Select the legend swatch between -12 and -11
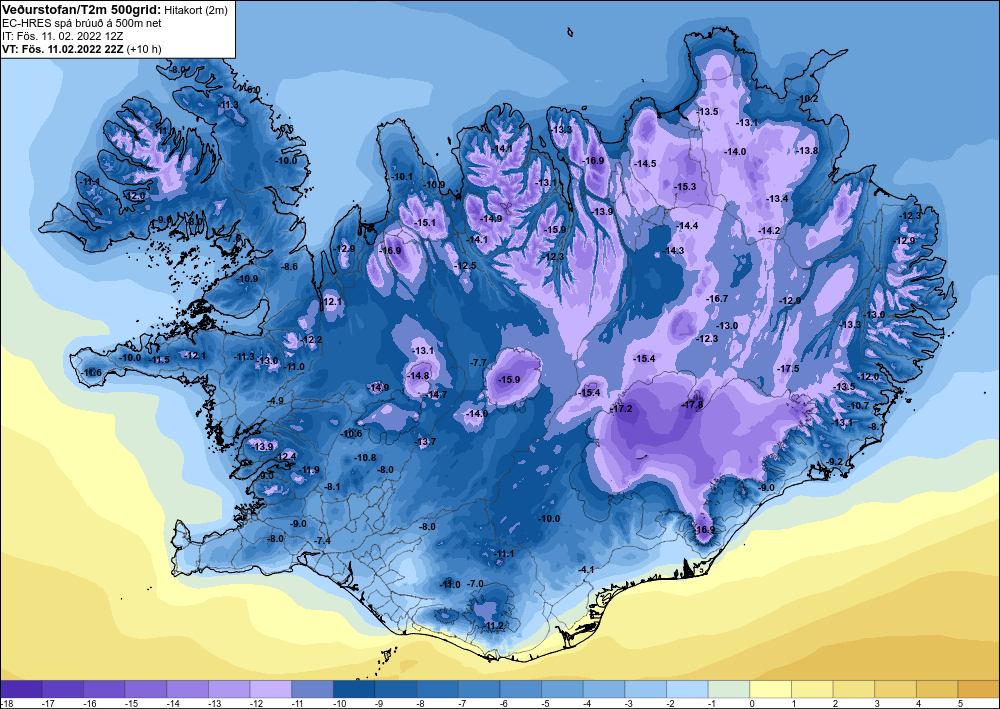Image resolution: width=1000 pixels, height=709 pixels. 270,689
